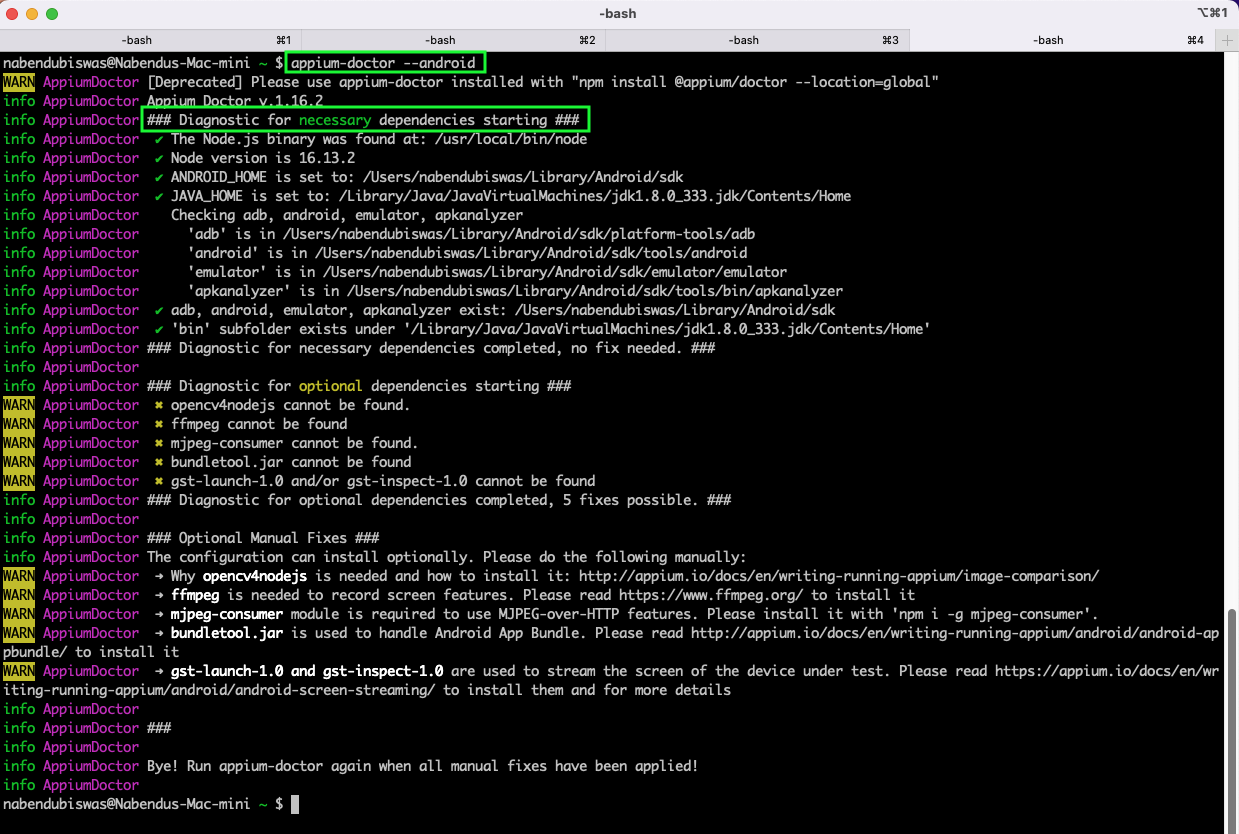
Task: Click the cursor block at the final prompt
Action: tap(295, 804)
